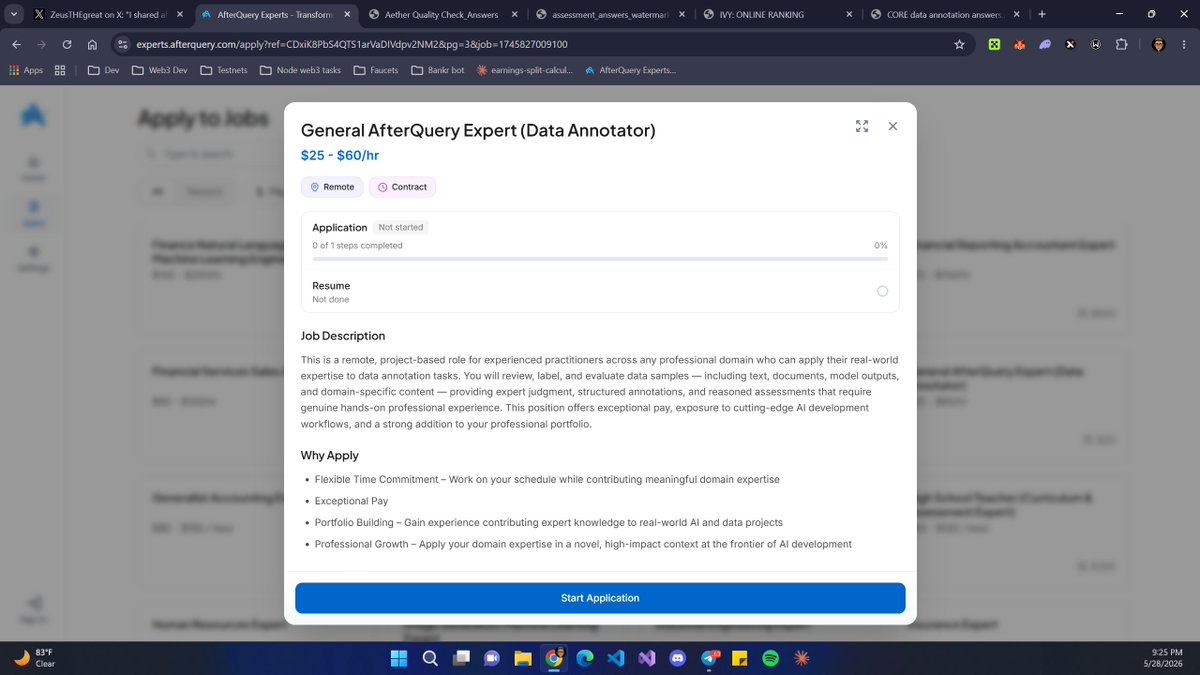Go back to previous page
1200x675 pixels.
click(x=16, y=44)
